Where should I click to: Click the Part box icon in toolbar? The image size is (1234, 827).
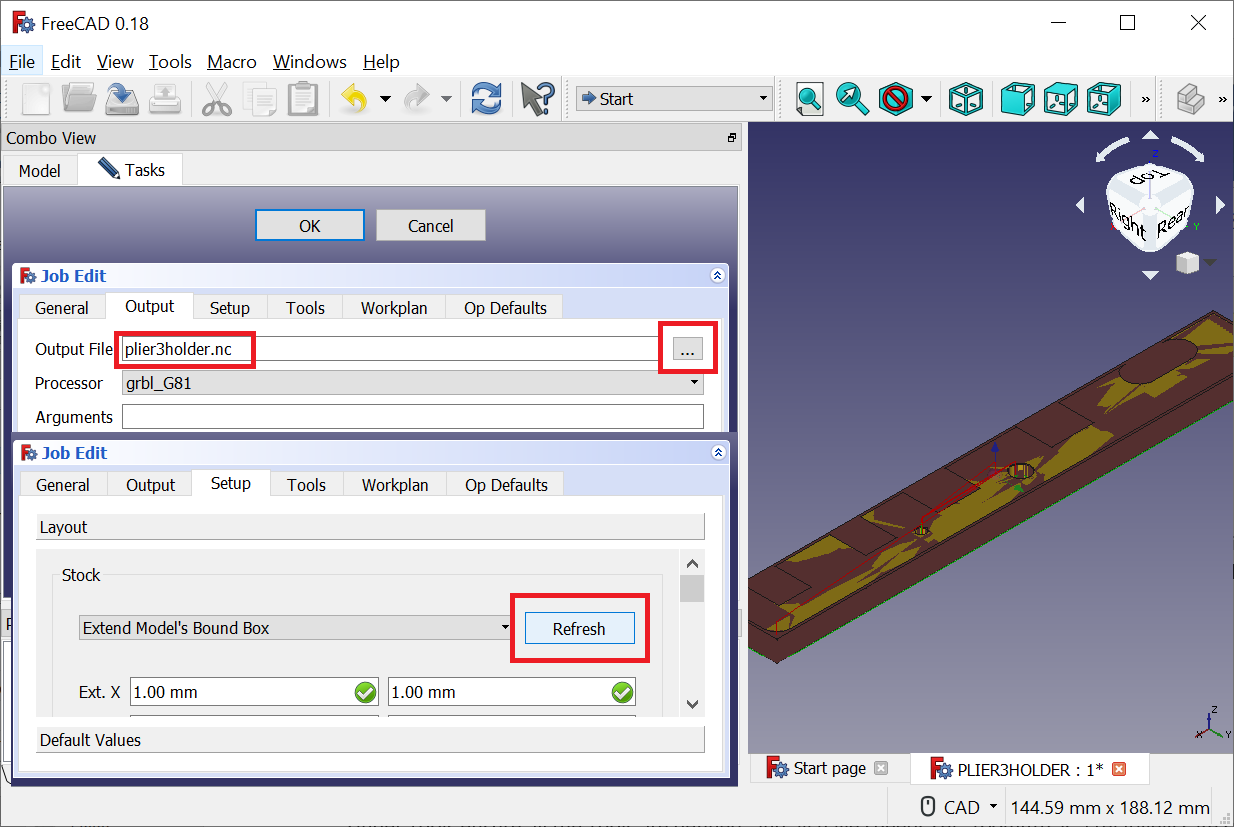1190,99
